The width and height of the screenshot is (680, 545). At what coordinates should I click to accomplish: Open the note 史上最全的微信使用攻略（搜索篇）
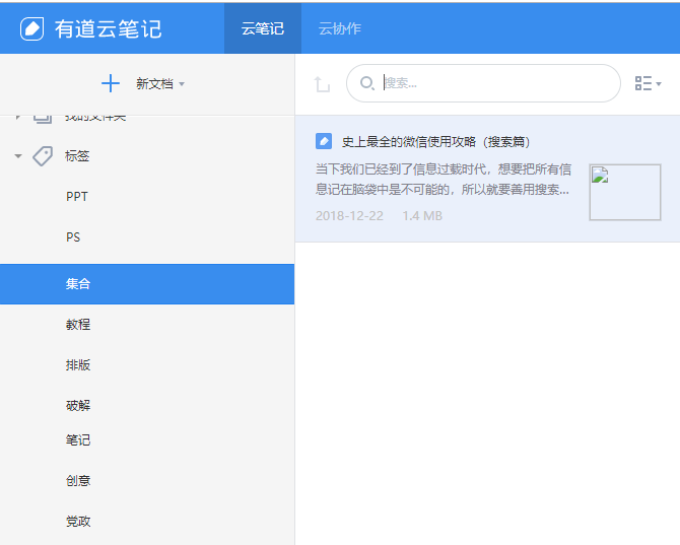435,142
